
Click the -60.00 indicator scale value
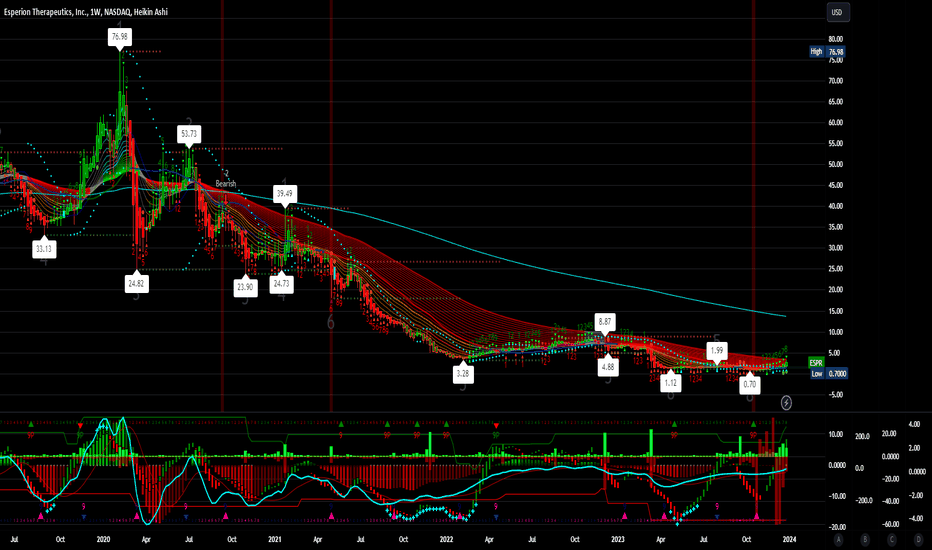click(x=889, y=524)
